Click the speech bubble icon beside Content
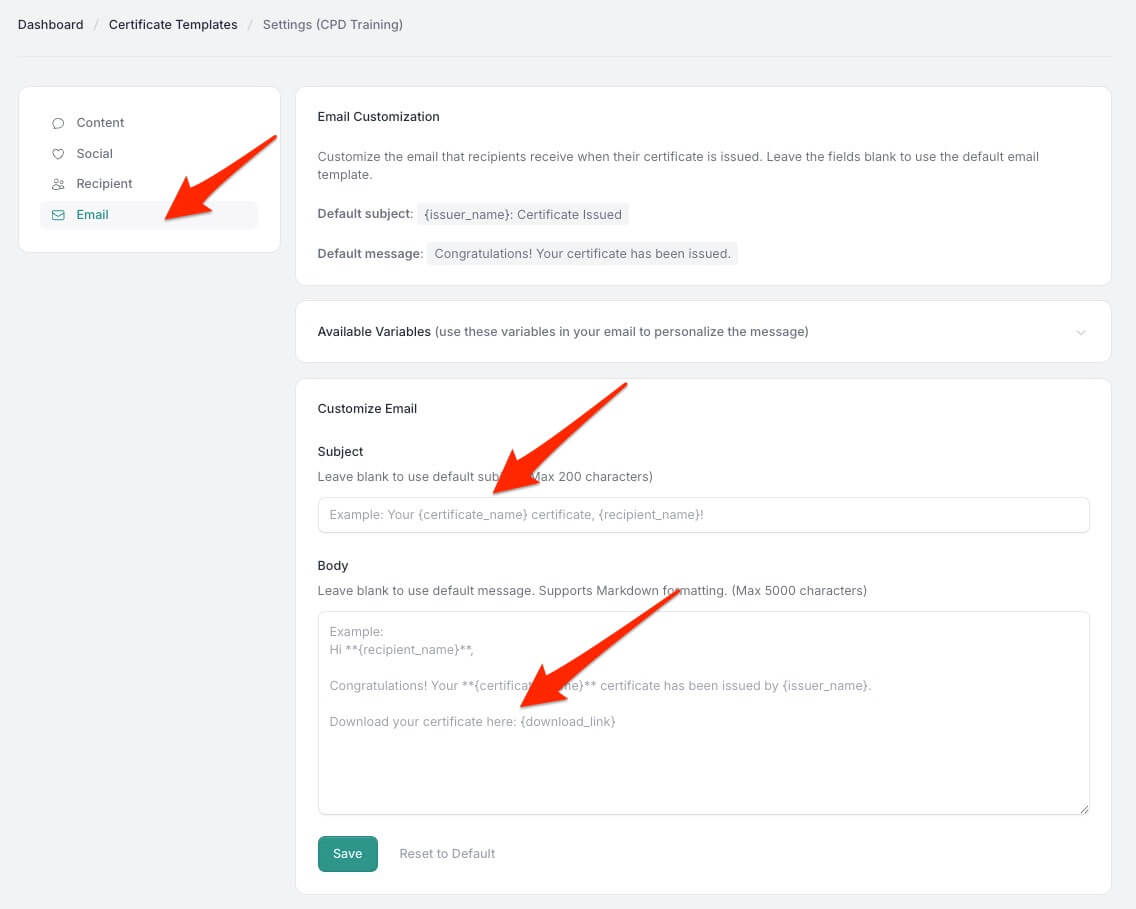The height and width of the screenshot is (909, 1136). coord(58,123)
